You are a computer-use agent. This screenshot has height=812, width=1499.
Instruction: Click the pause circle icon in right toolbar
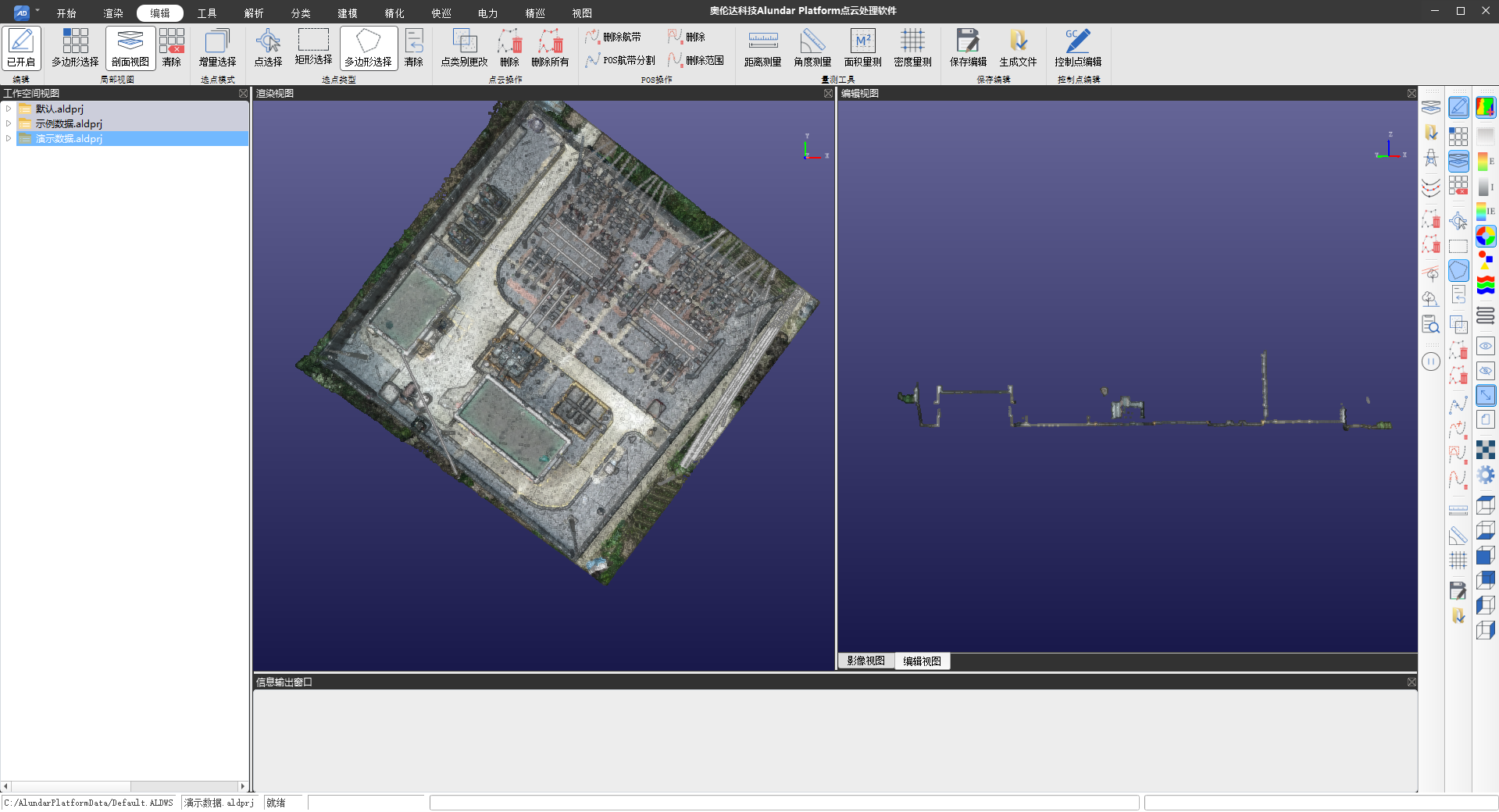click(1430, 361)
